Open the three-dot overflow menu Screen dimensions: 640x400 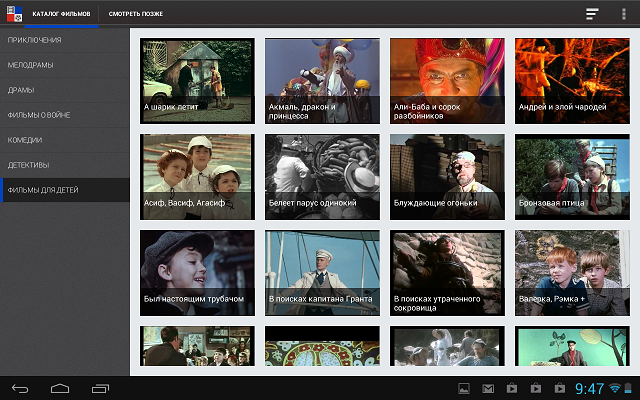coord(624,14)
